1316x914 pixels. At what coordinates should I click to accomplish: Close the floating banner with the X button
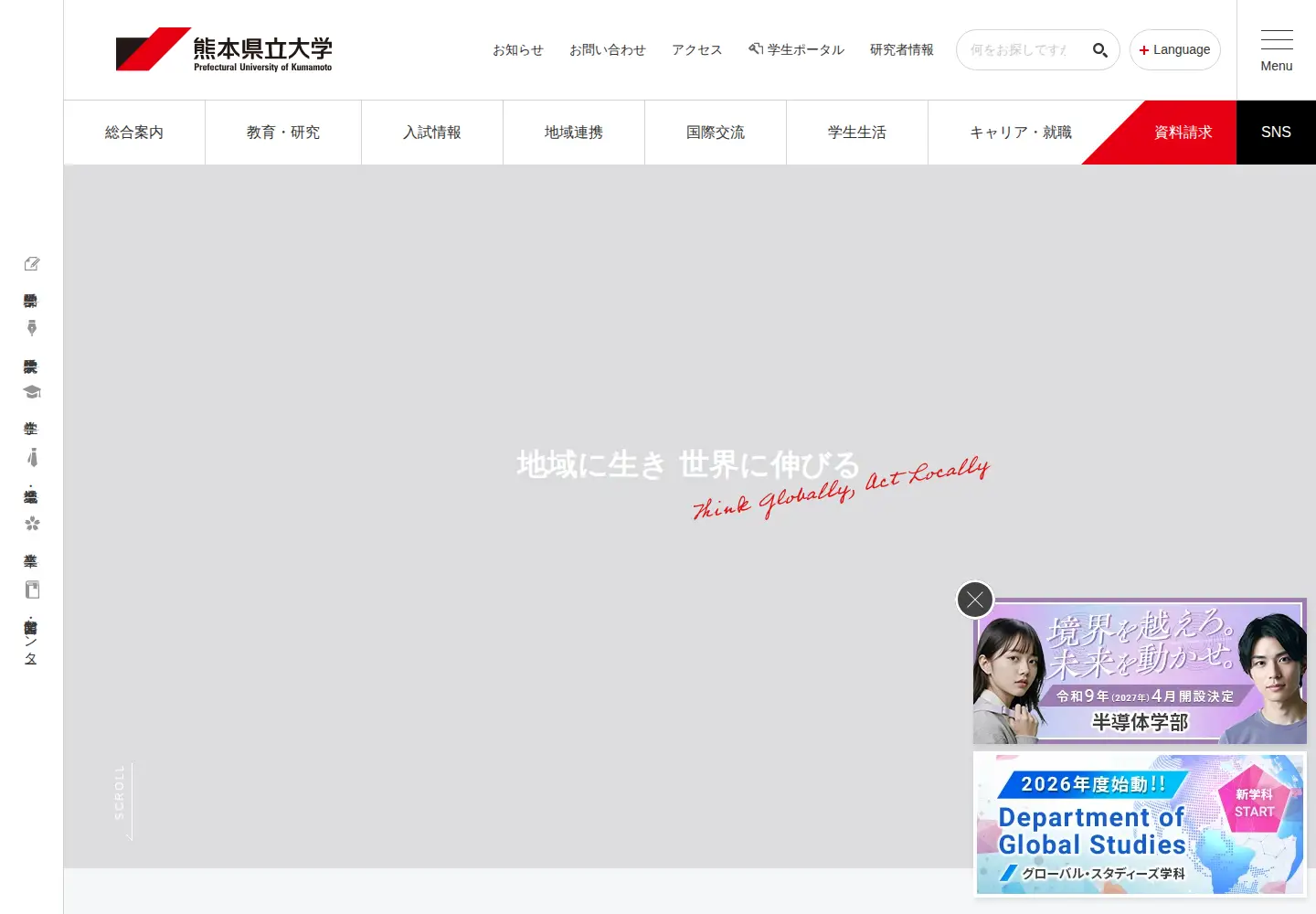975,600
